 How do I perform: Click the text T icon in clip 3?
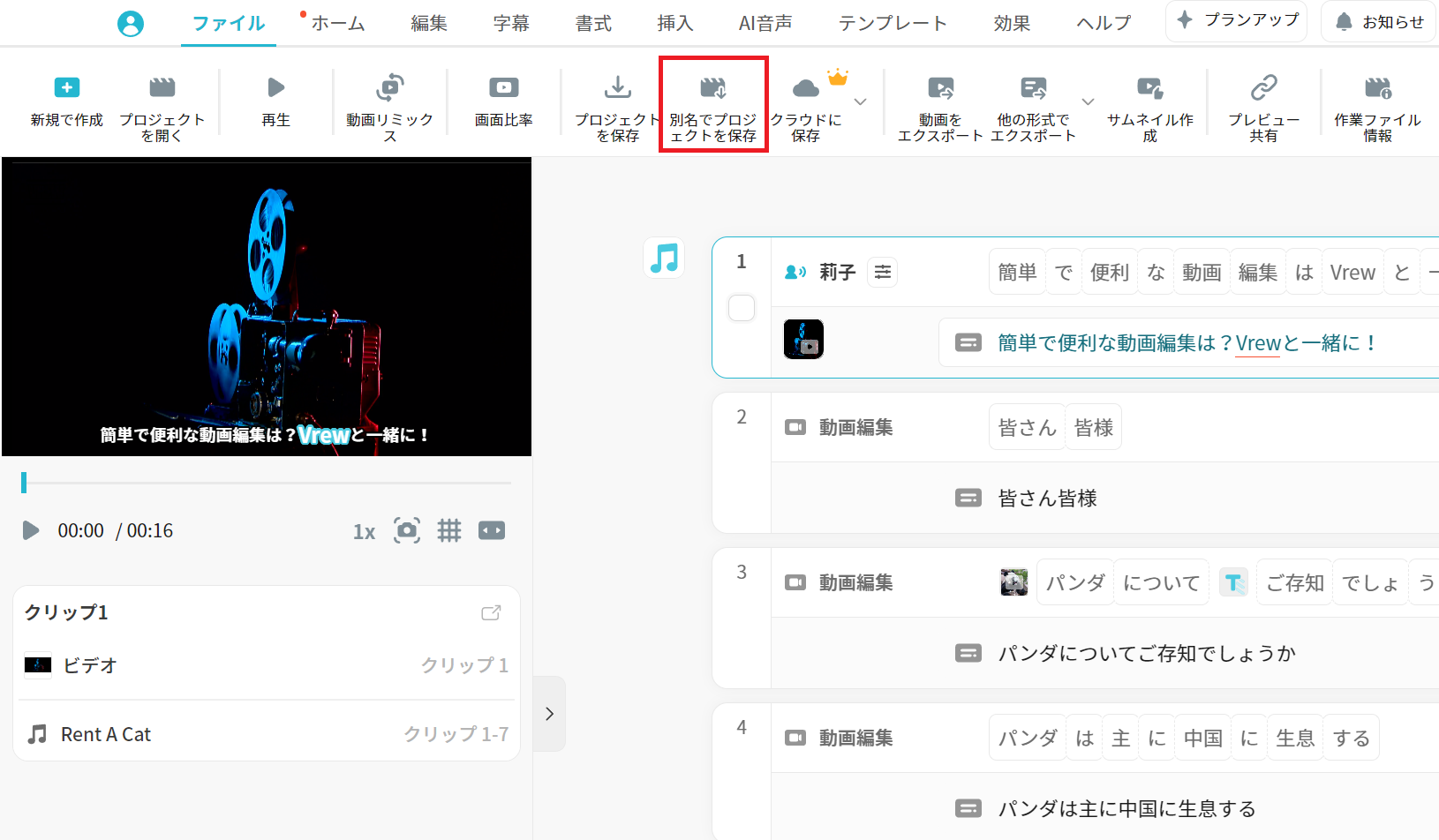click(1233, 582)
